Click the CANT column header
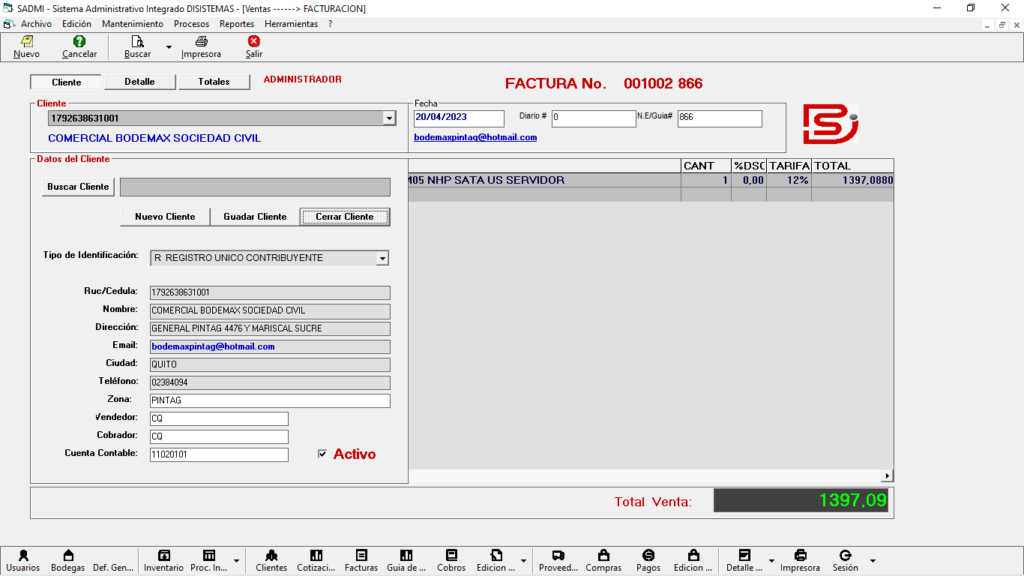 click(705, 166)
